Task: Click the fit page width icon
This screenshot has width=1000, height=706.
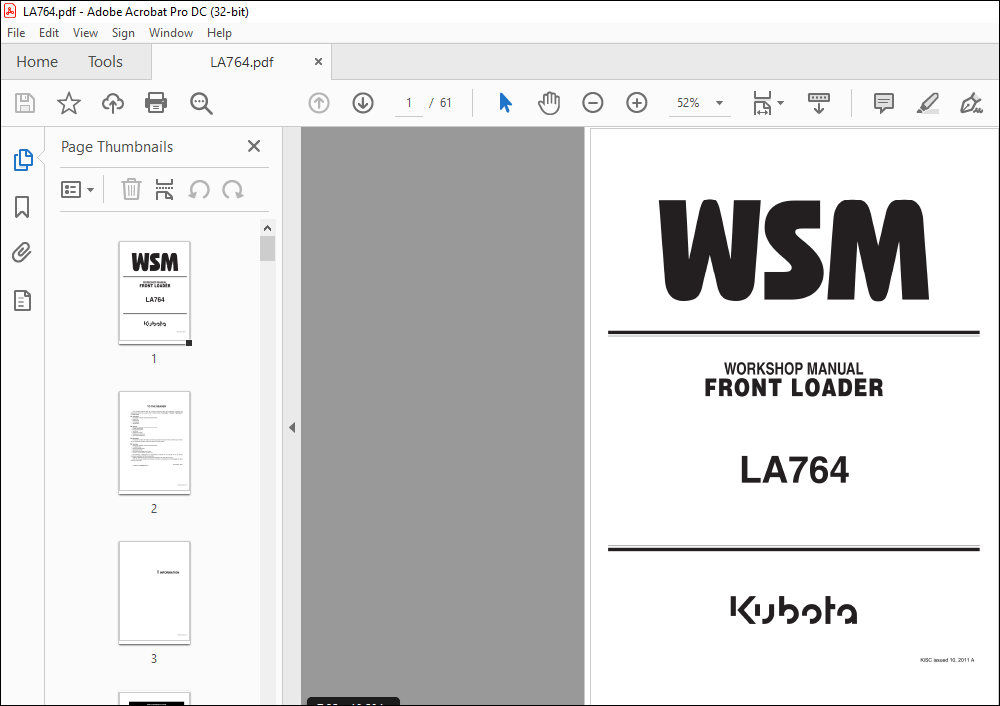Action: tap(762, 103)
